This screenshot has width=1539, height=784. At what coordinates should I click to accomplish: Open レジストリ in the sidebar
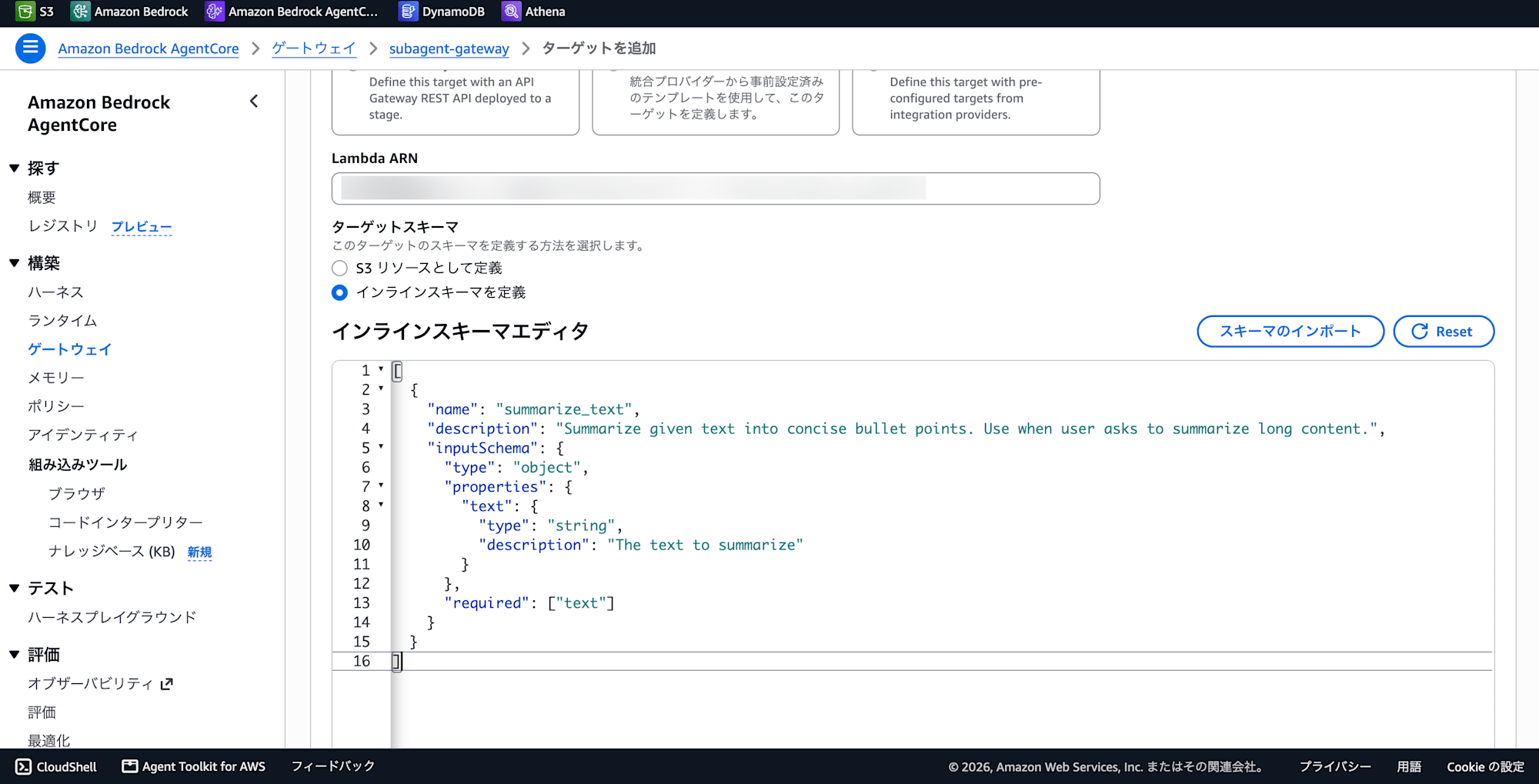pos(63,226)
